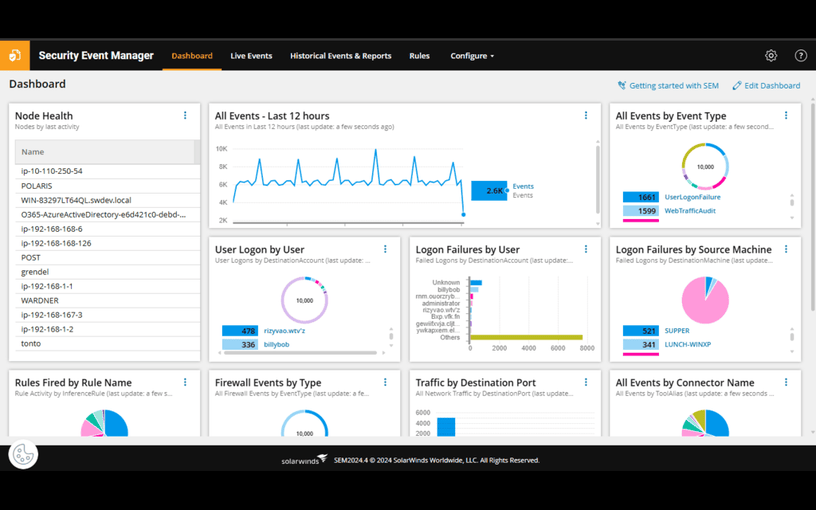This screenshot has width=816, height=510.
Task: Switch to the Live Events tab
Action: point(251,56)
